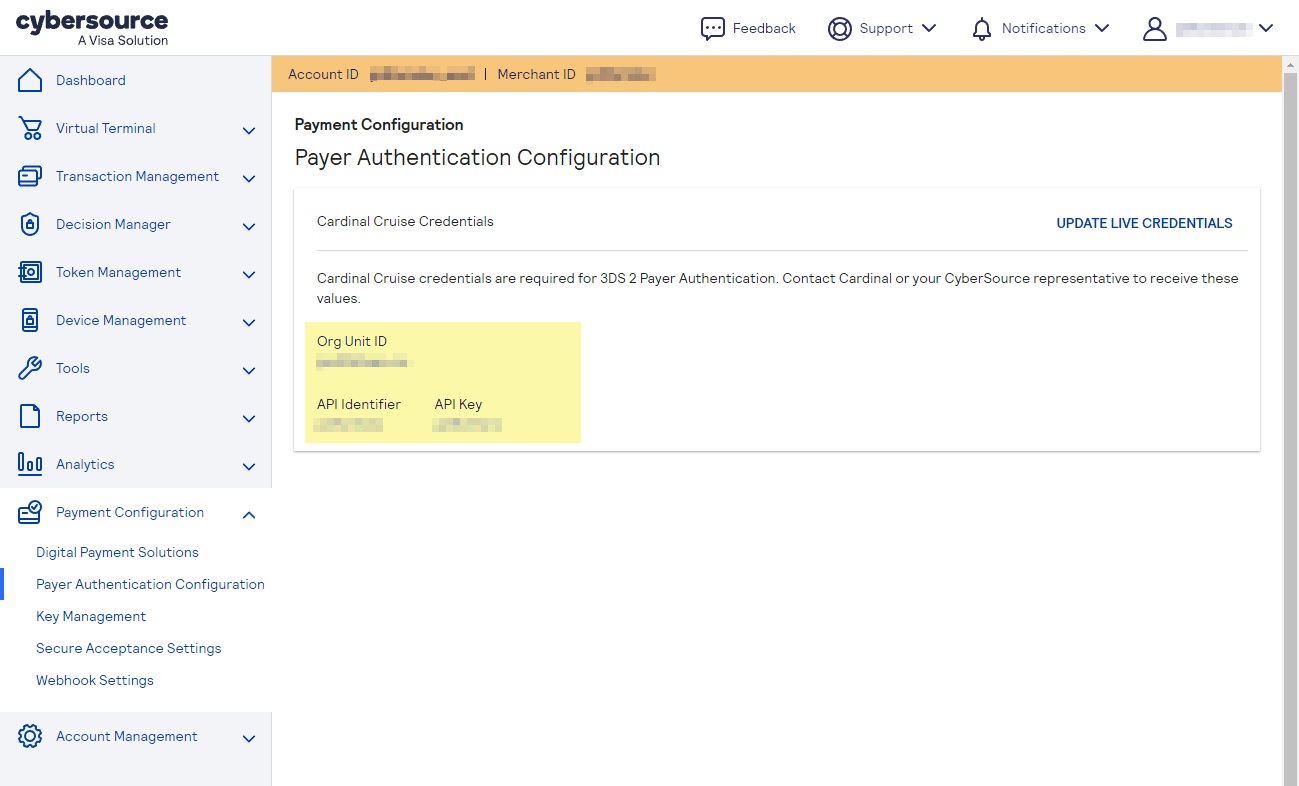
Task: Click the Decision Manager menu label
Action: 113,224
